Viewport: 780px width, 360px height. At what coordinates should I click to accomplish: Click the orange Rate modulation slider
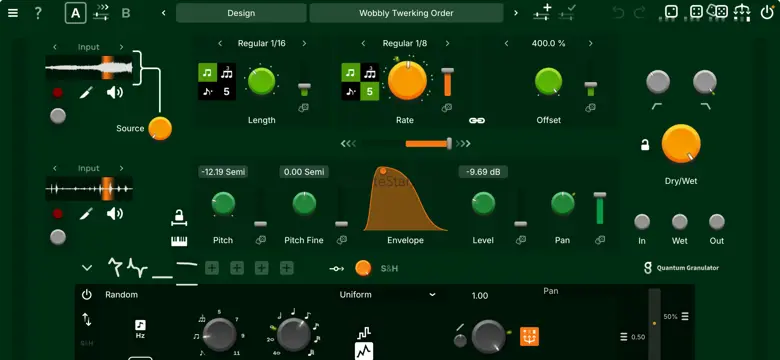tap(447, 82)
